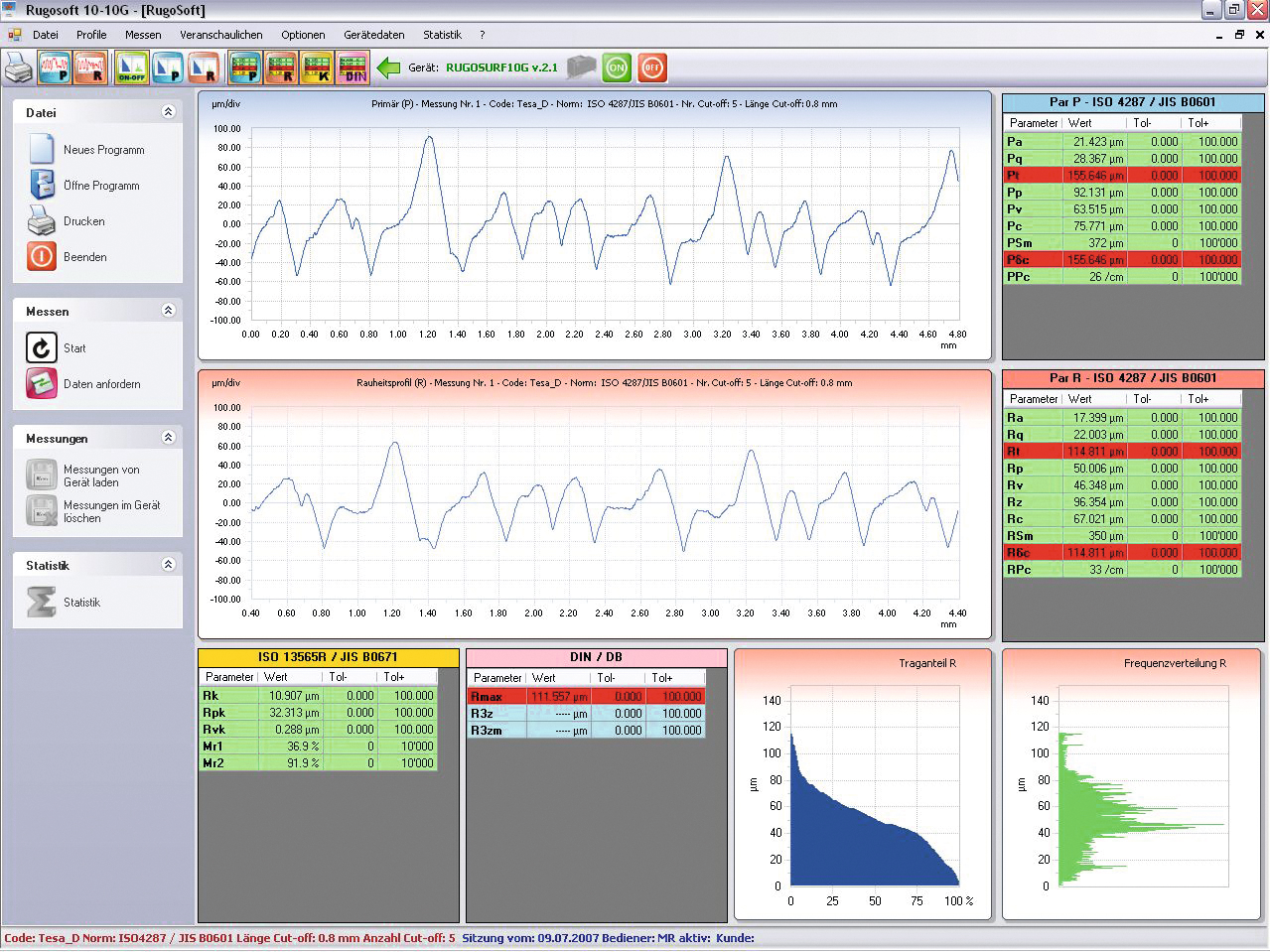Start a new measurement with the Start icon
Screen dimensions: 1270x952
click(x=42, y=348)
